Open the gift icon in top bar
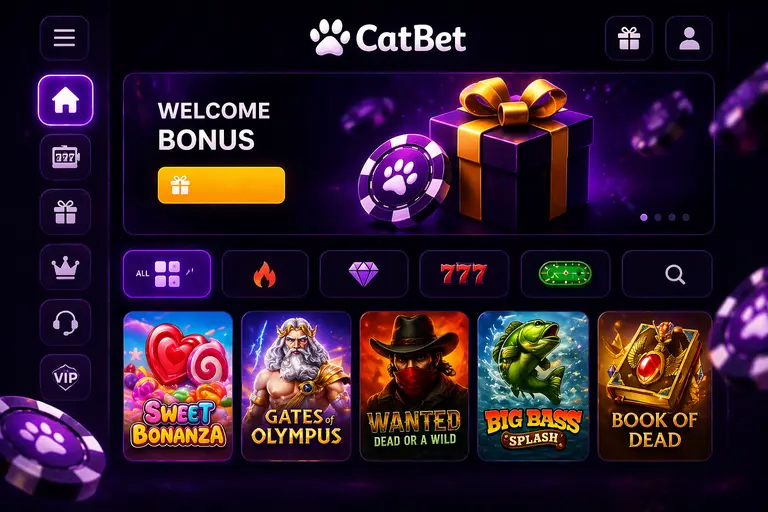768x512 pixels. click(x=629, y=38)
